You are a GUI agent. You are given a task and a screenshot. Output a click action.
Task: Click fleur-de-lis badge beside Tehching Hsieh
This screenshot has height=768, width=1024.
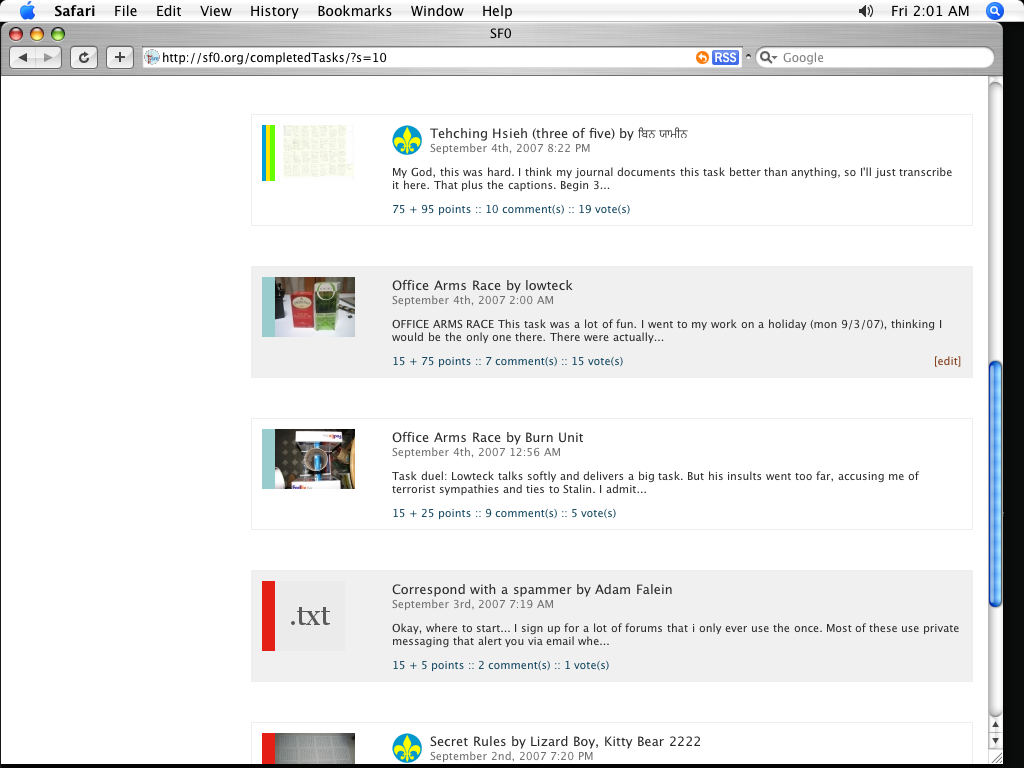point(407,140)
